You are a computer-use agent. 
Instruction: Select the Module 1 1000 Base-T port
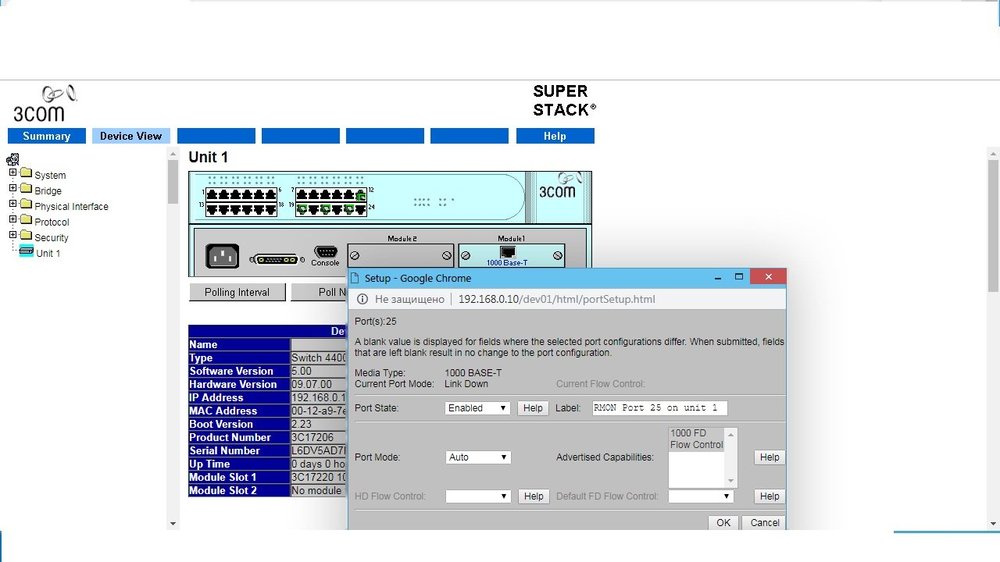click(507, 252)
